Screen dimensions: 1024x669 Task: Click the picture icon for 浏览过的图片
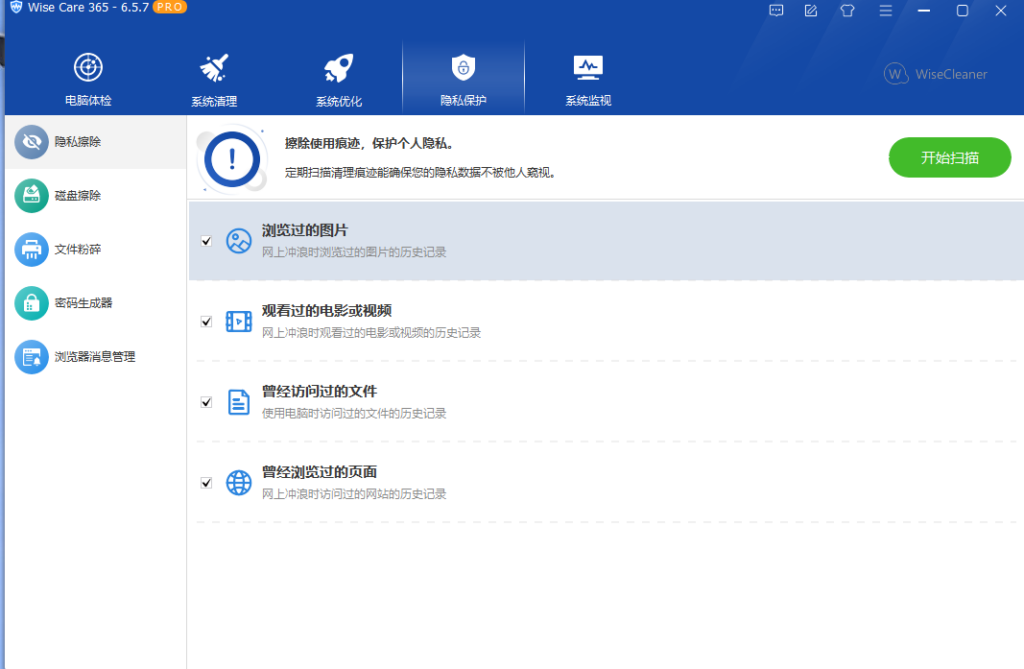(238, 241)
